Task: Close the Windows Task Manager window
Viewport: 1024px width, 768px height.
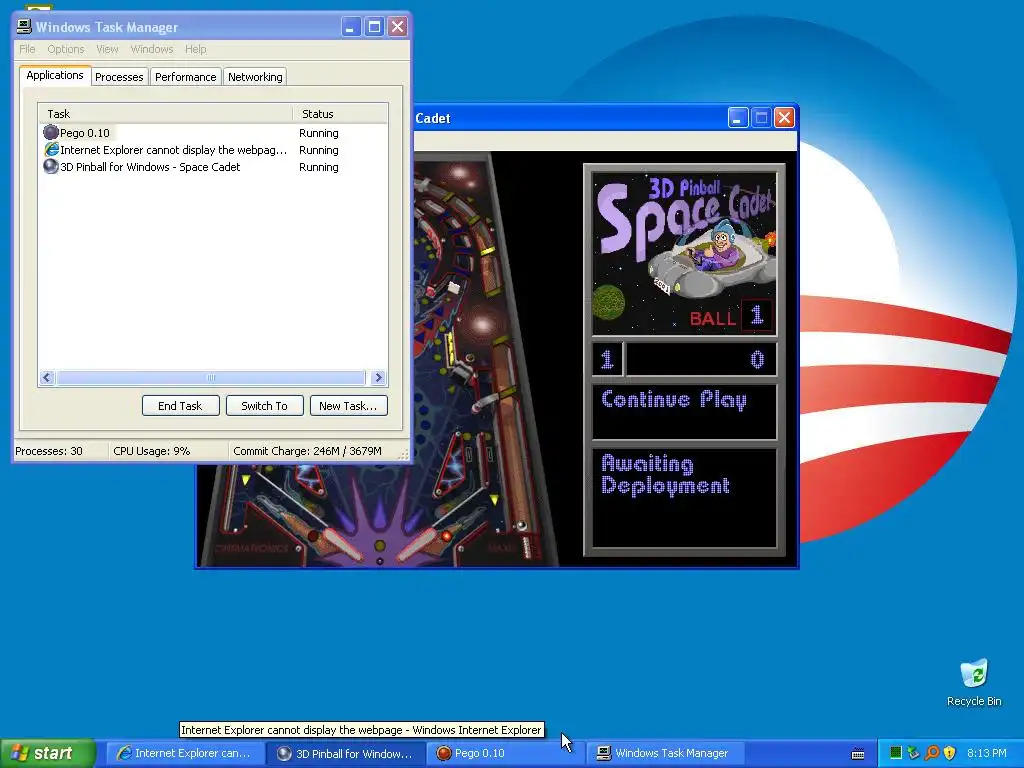Action: pos(397,27)
